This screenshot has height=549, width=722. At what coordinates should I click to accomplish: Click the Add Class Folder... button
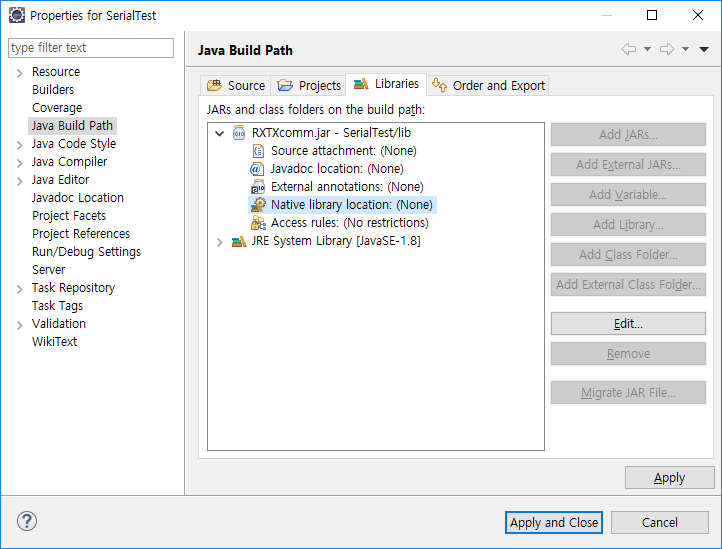coord(628,254)
